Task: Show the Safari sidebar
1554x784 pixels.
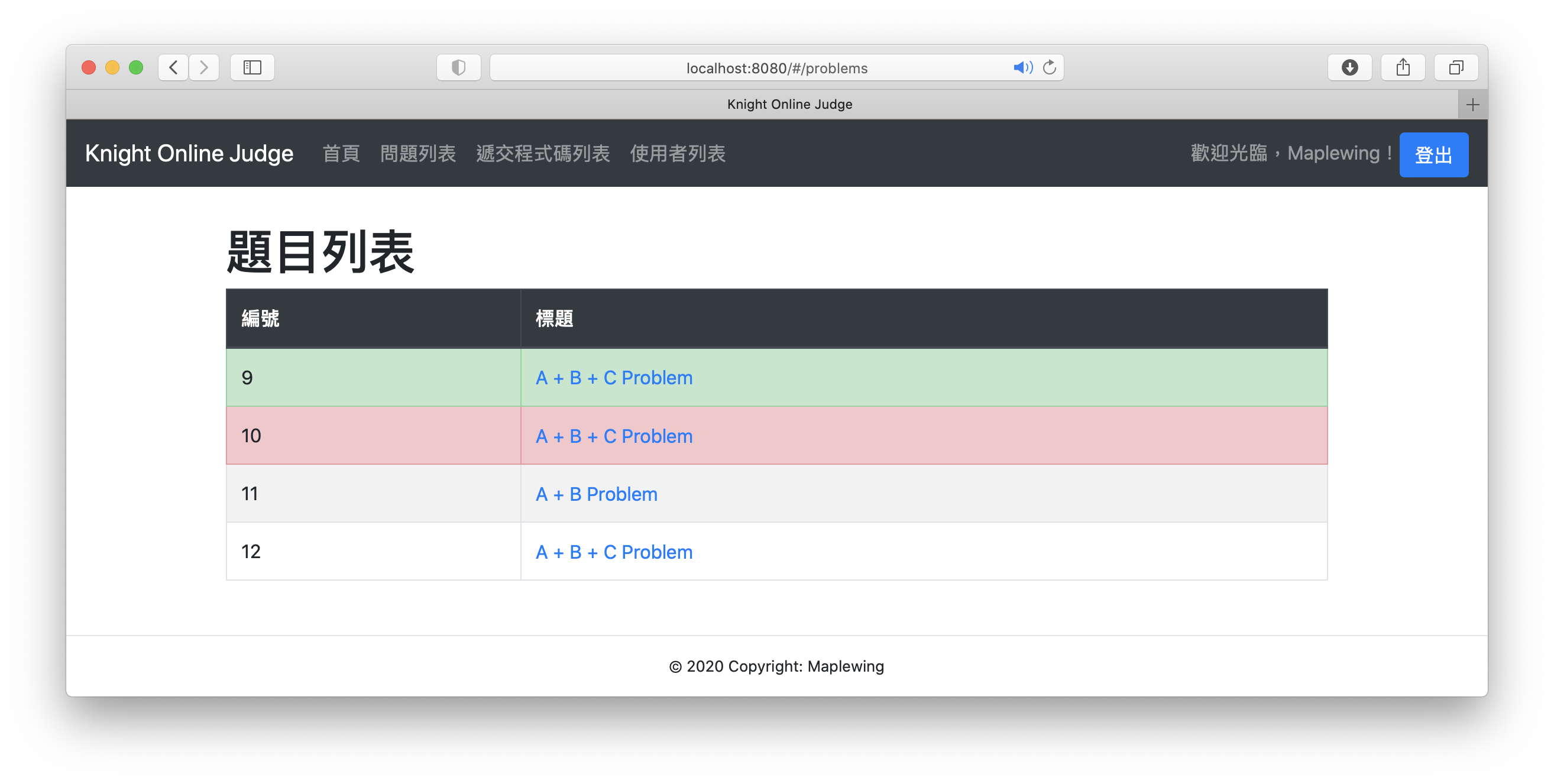Action: [x=252, y=67]
